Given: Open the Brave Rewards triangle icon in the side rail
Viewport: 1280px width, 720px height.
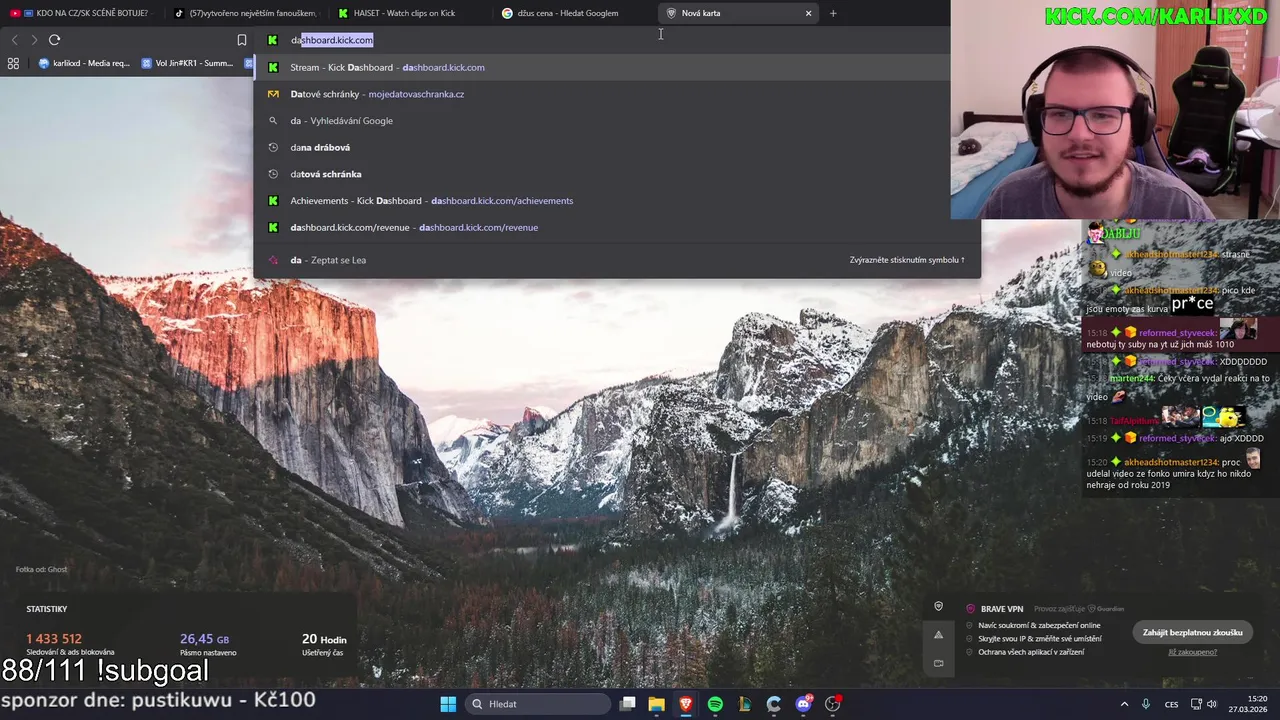Looking at the screenshot, I should click(938, 635).
